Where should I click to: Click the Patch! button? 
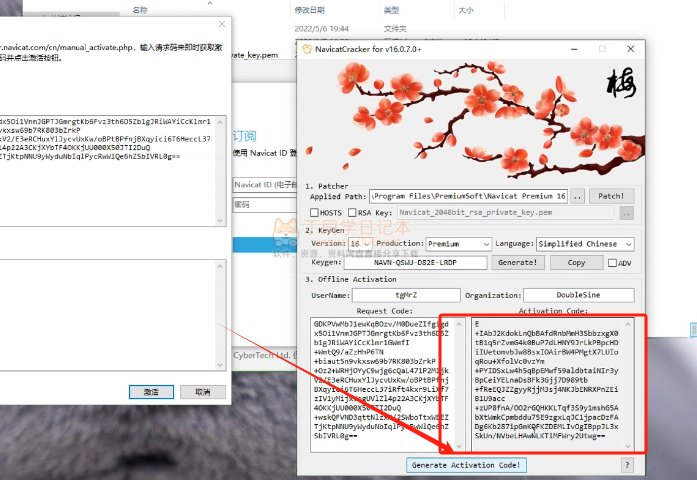pyautogui.click(x=611, y=196)
